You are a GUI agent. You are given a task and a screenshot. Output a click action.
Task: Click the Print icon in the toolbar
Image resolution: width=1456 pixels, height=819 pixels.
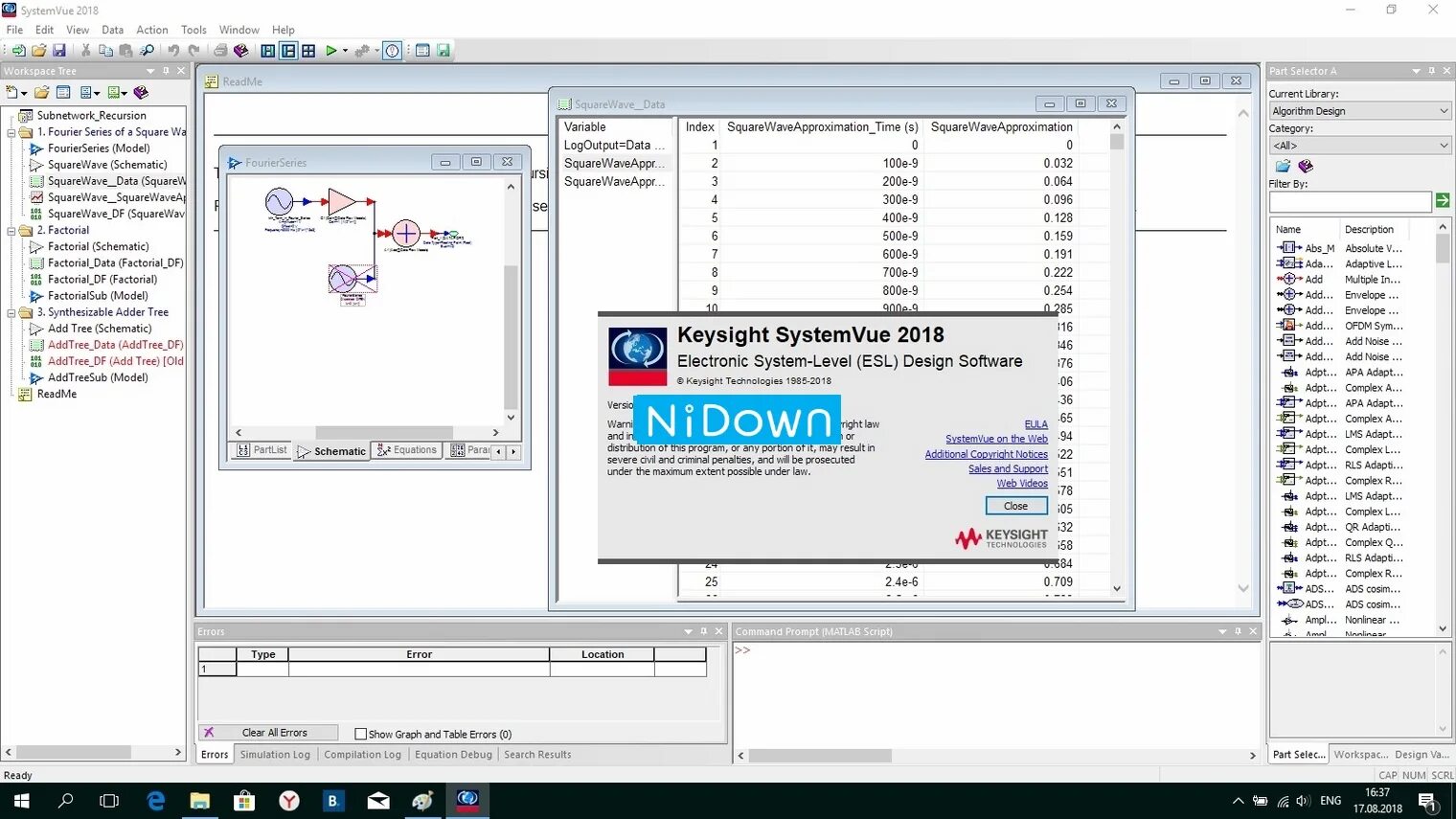tap(220, 51)
